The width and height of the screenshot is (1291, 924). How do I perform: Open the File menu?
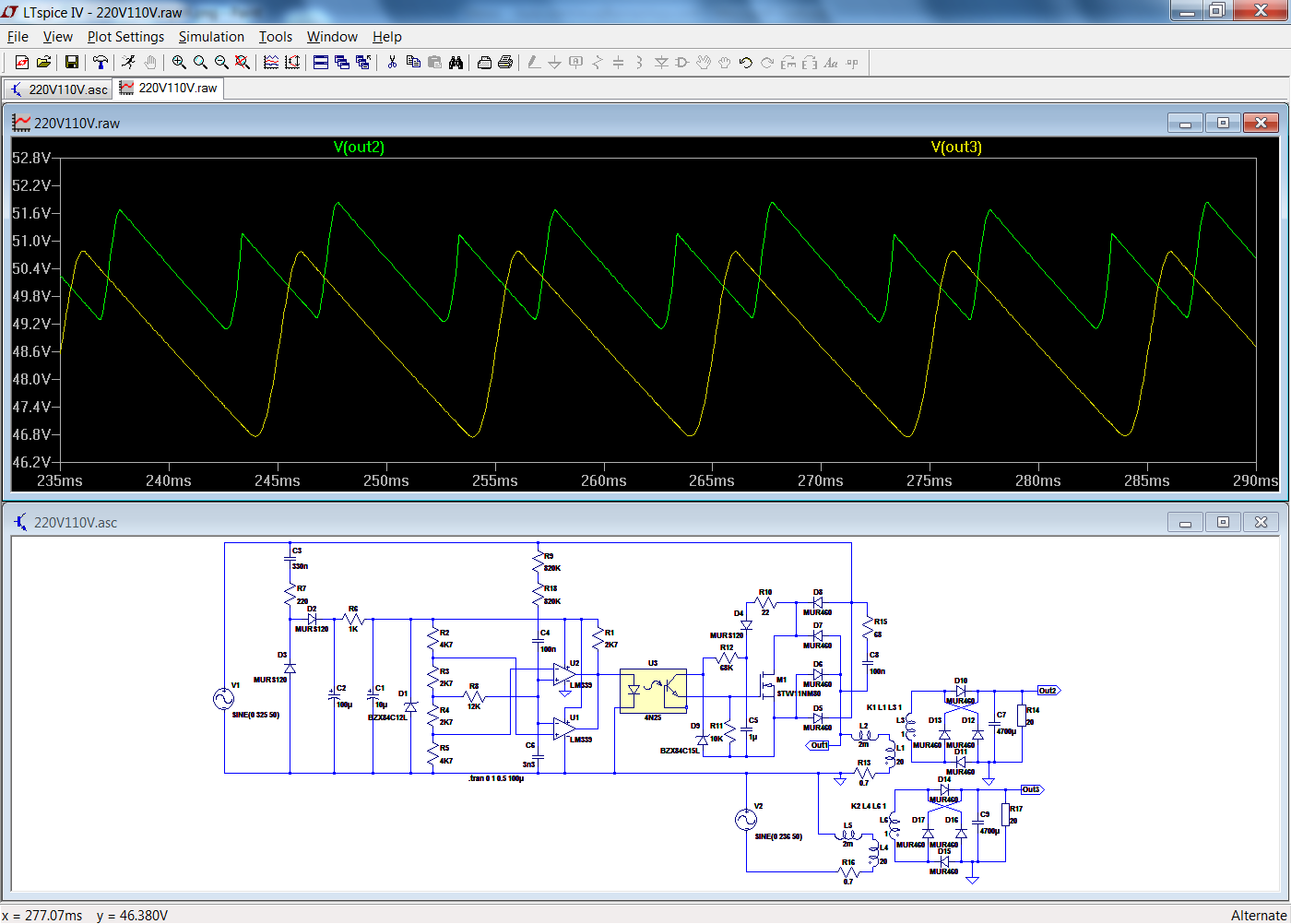(x=18, y=37)
